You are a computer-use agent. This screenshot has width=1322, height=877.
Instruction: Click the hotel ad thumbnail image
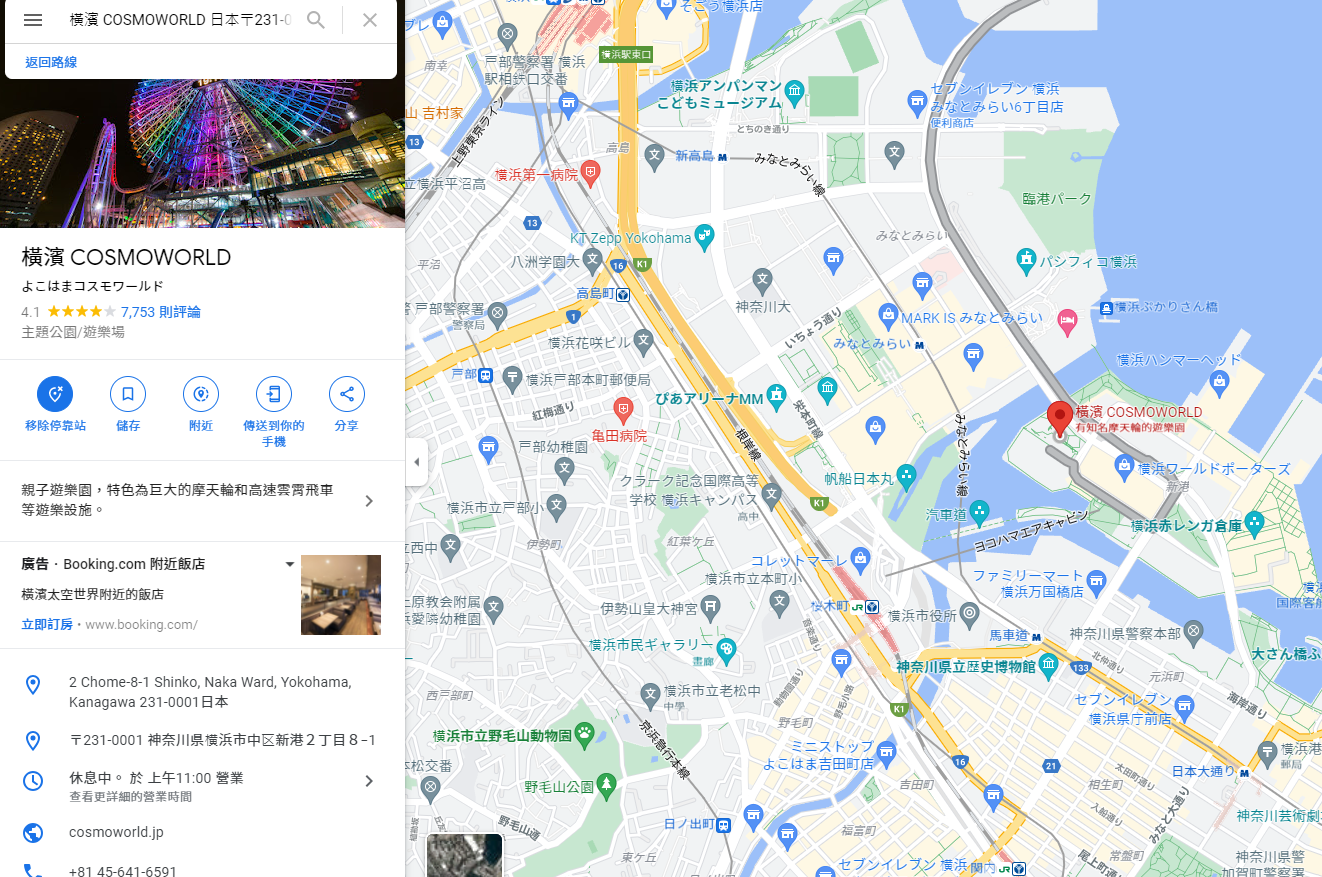click(x=341, y=595)
